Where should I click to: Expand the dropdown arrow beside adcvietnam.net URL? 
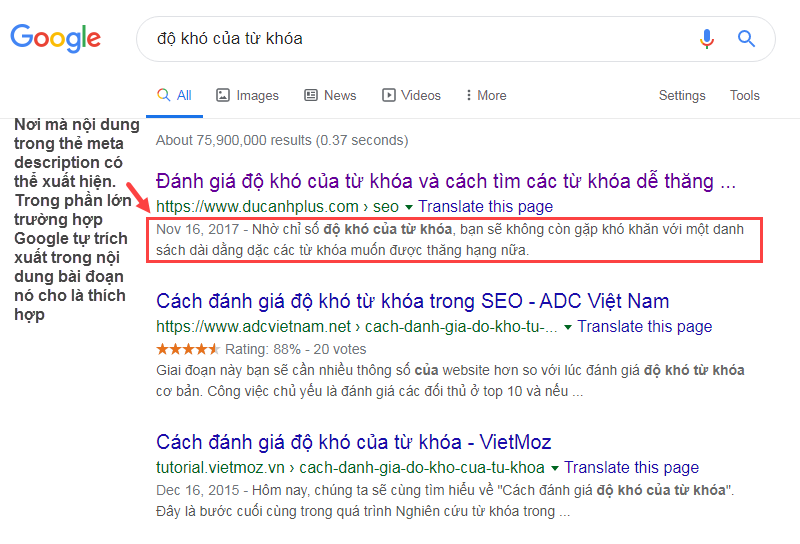coord(567,327)
